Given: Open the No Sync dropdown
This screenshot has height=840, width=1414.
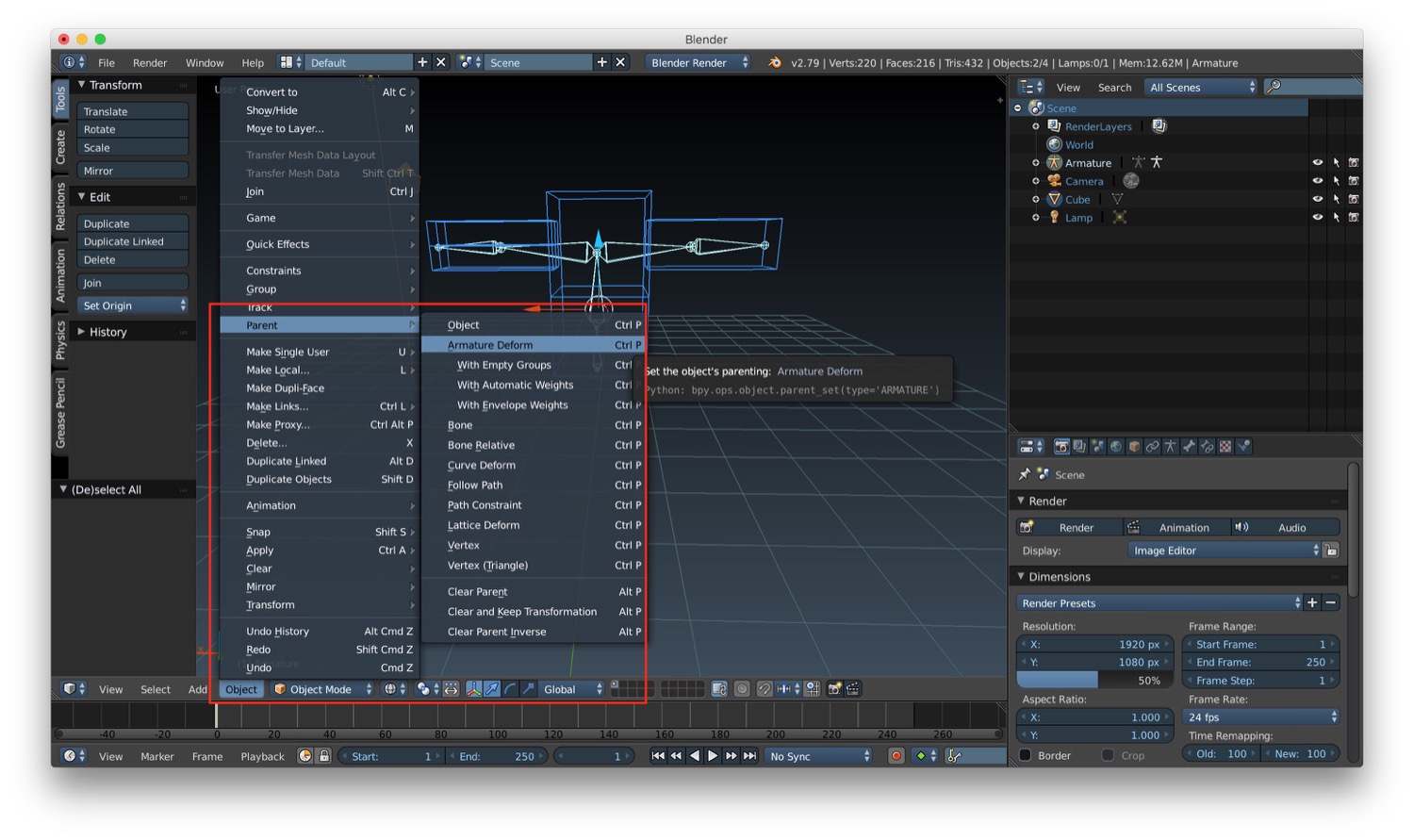Looking at the screenshot, I should (818, 756).
